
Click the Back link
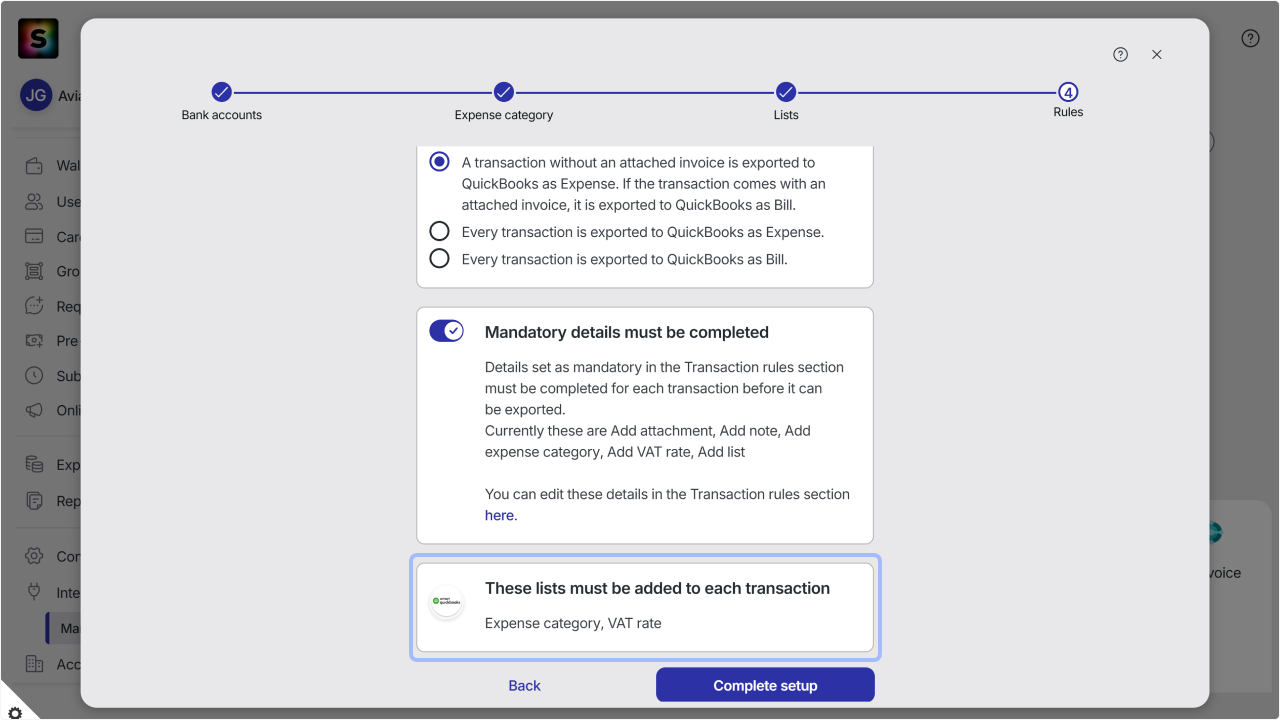click(524, 686)
